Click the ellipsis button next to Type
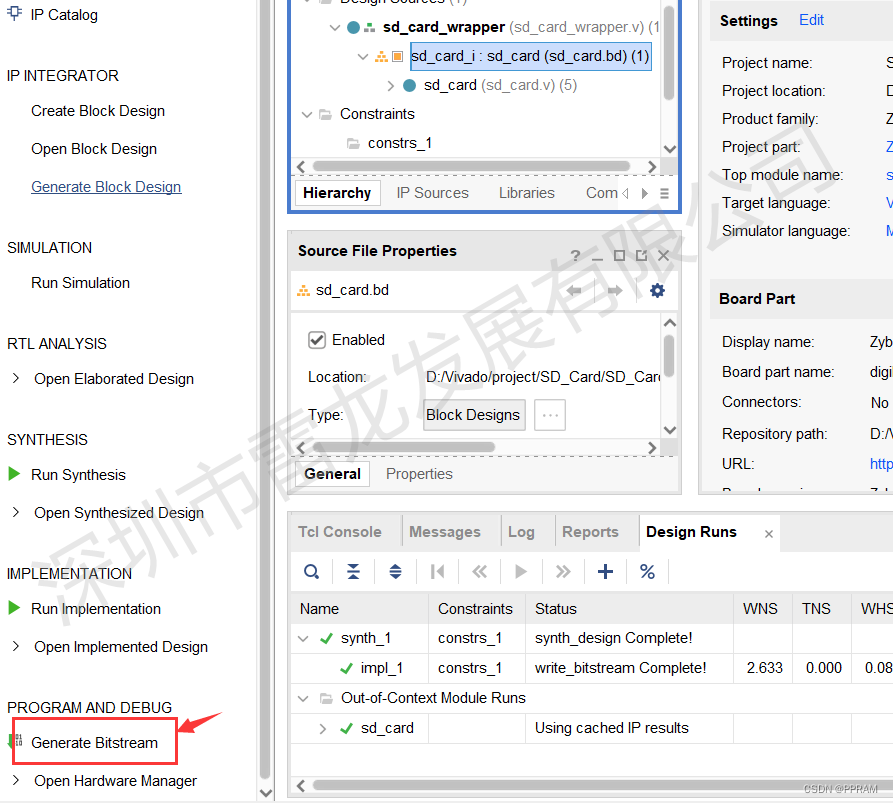 click(x=550, y=415)
